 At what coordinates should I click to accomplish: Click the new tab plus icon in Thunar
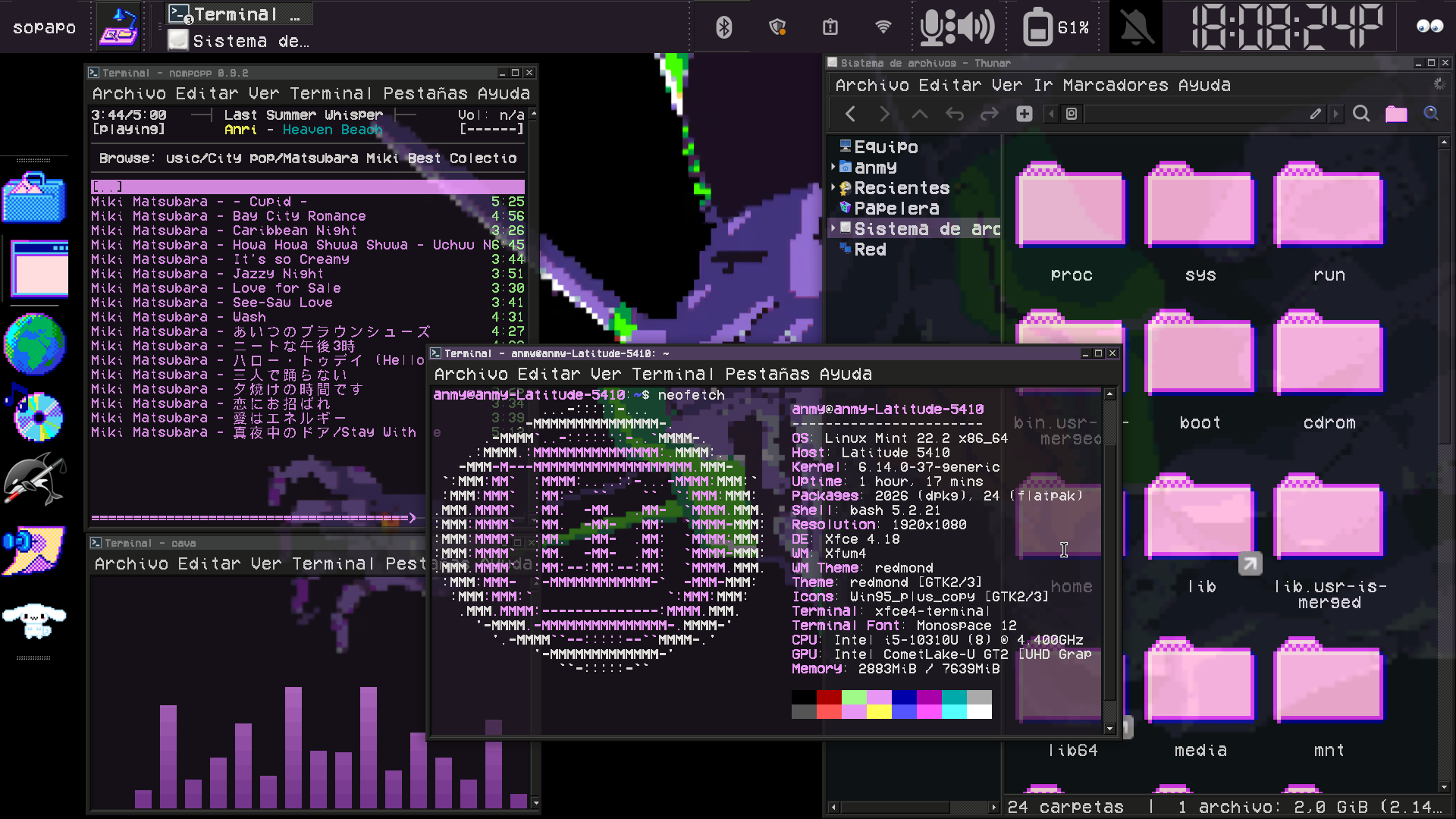[1025, 114]
